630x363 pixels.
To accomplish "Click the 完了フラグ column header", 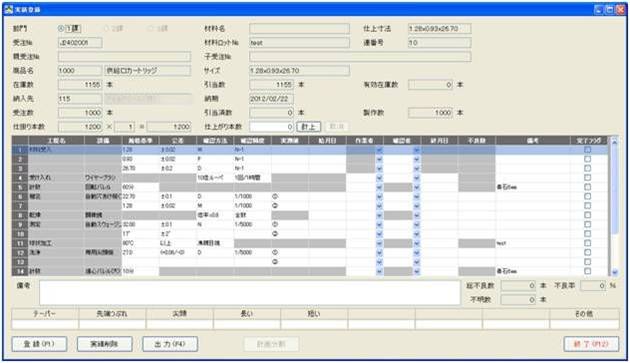I will tap(589, 140).
